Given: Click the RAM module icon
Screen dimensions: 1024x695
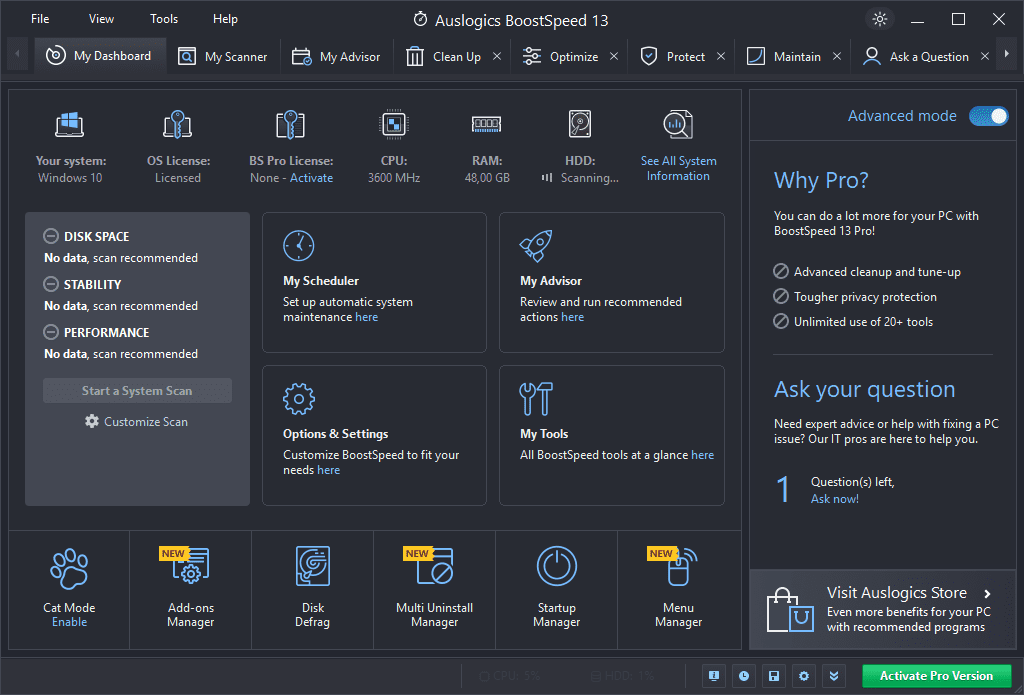Looking at the screenshot, I should (487, 123).
